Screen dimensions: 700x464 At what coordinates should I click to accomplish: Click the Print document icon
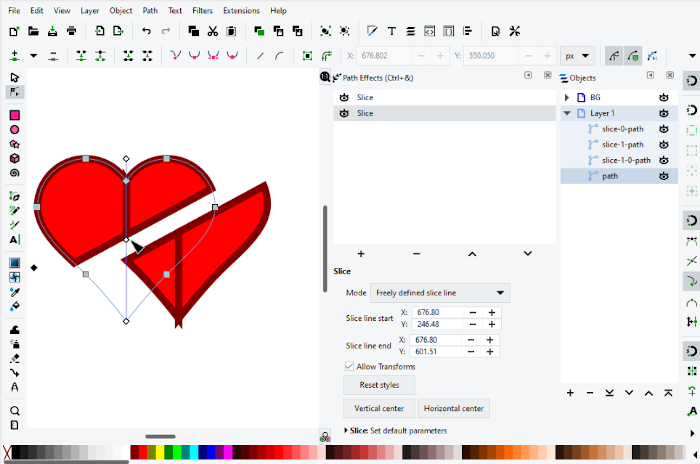pos(72,31)
